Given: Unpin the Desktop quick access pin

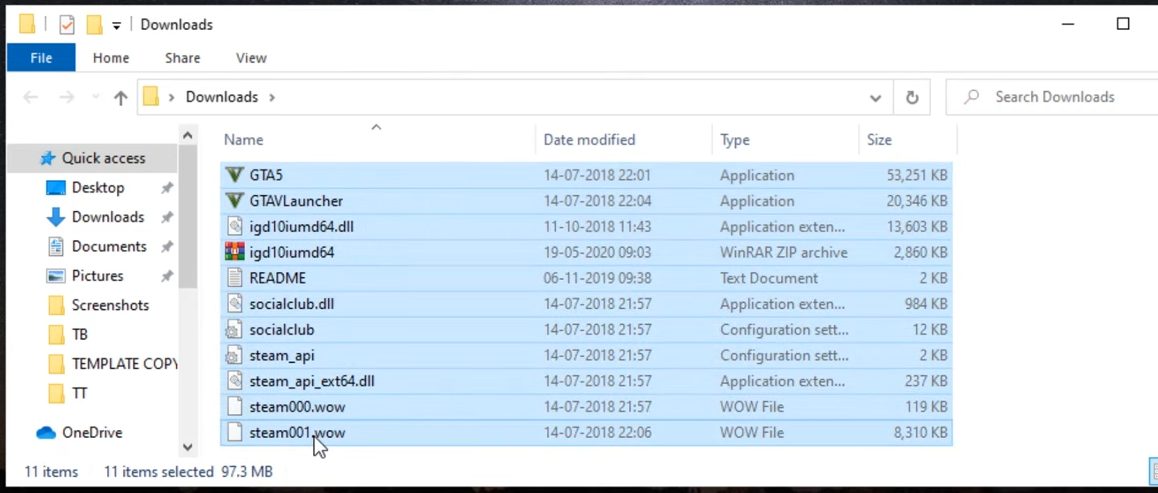Looking at the screenshot, I should click(x=167, y=188).
